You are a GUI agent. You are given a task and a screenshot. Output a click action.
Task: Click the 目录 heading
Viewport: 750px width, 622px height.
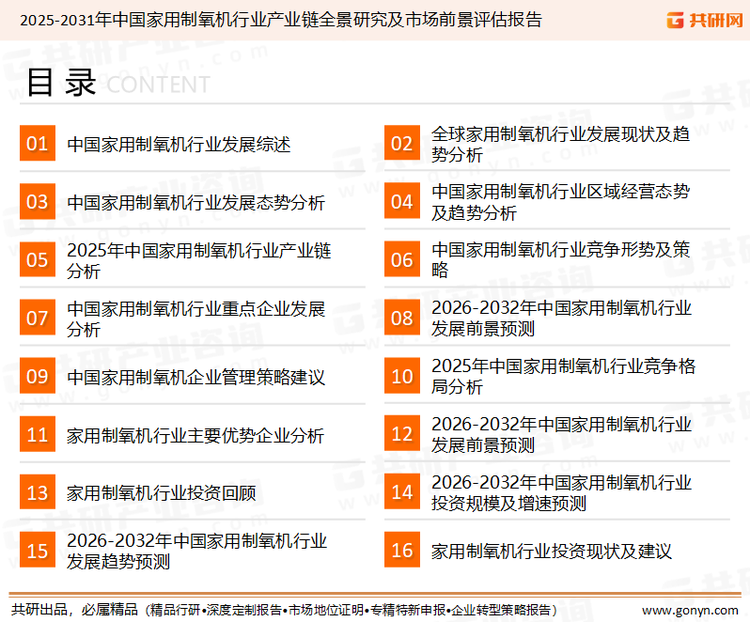[x=61, y=83]
